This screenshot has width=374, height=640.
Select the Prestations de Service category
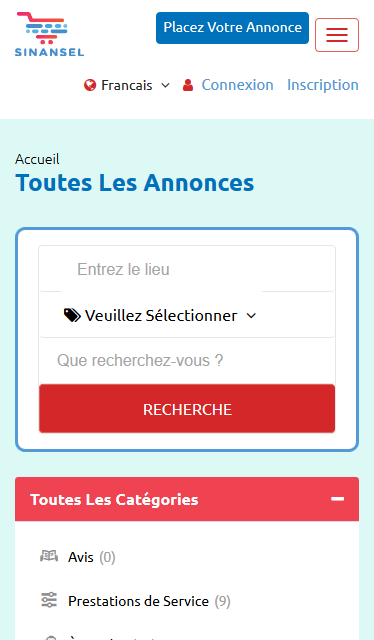click(138, 601)
